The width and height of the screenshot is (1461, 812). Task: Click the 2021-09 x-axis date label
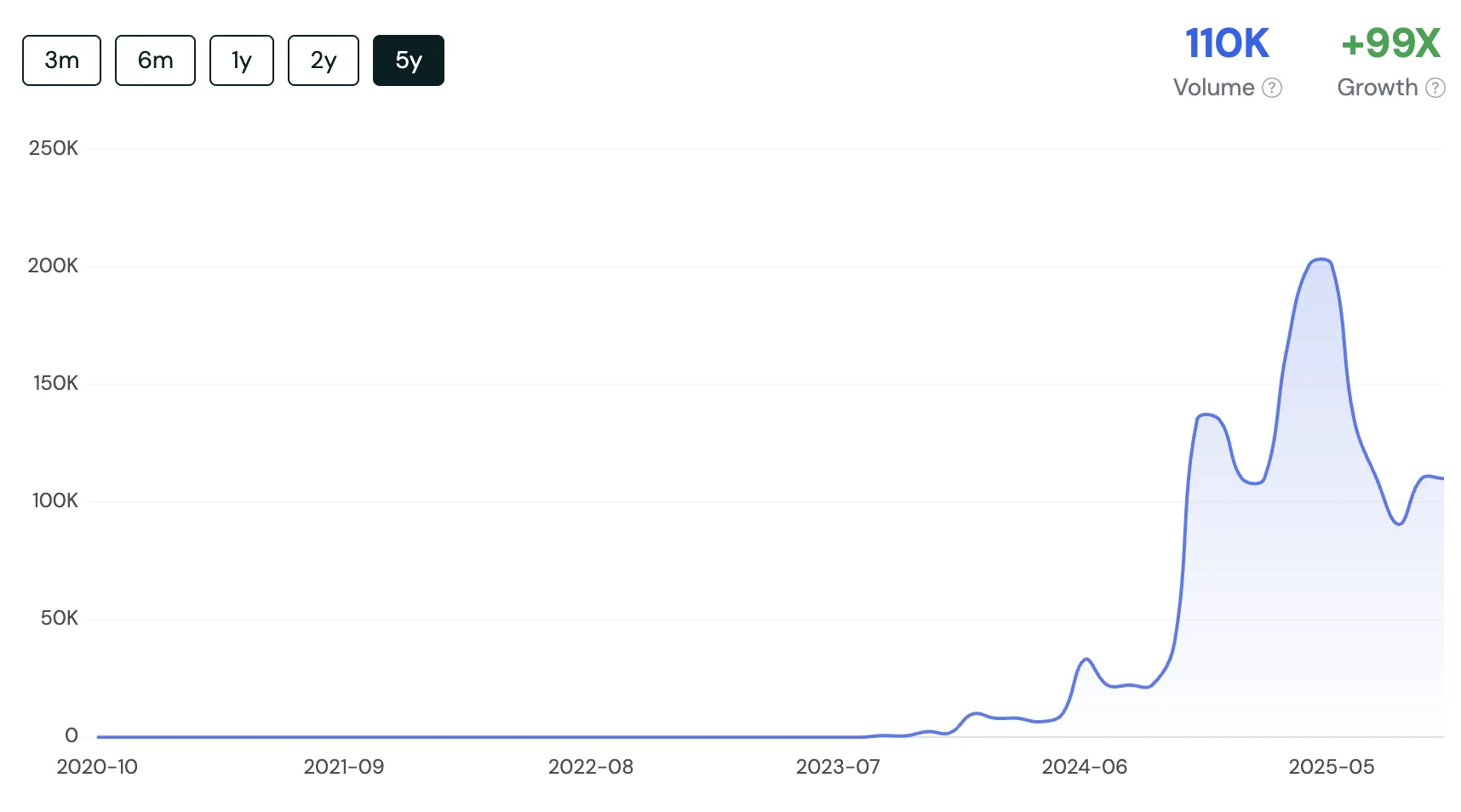(x=344, y=767)
